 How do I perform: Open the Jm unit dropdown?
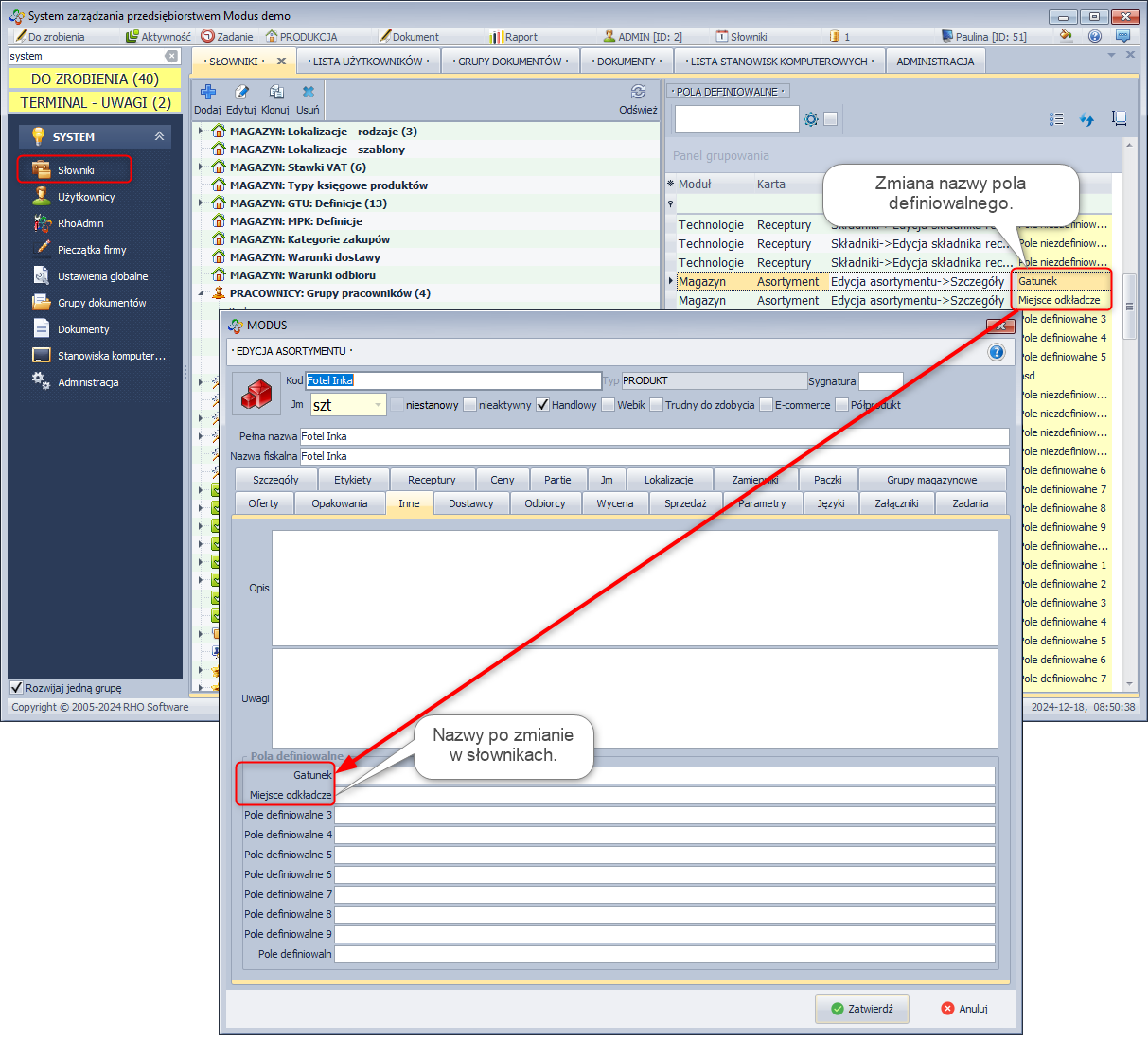(379, 405)
